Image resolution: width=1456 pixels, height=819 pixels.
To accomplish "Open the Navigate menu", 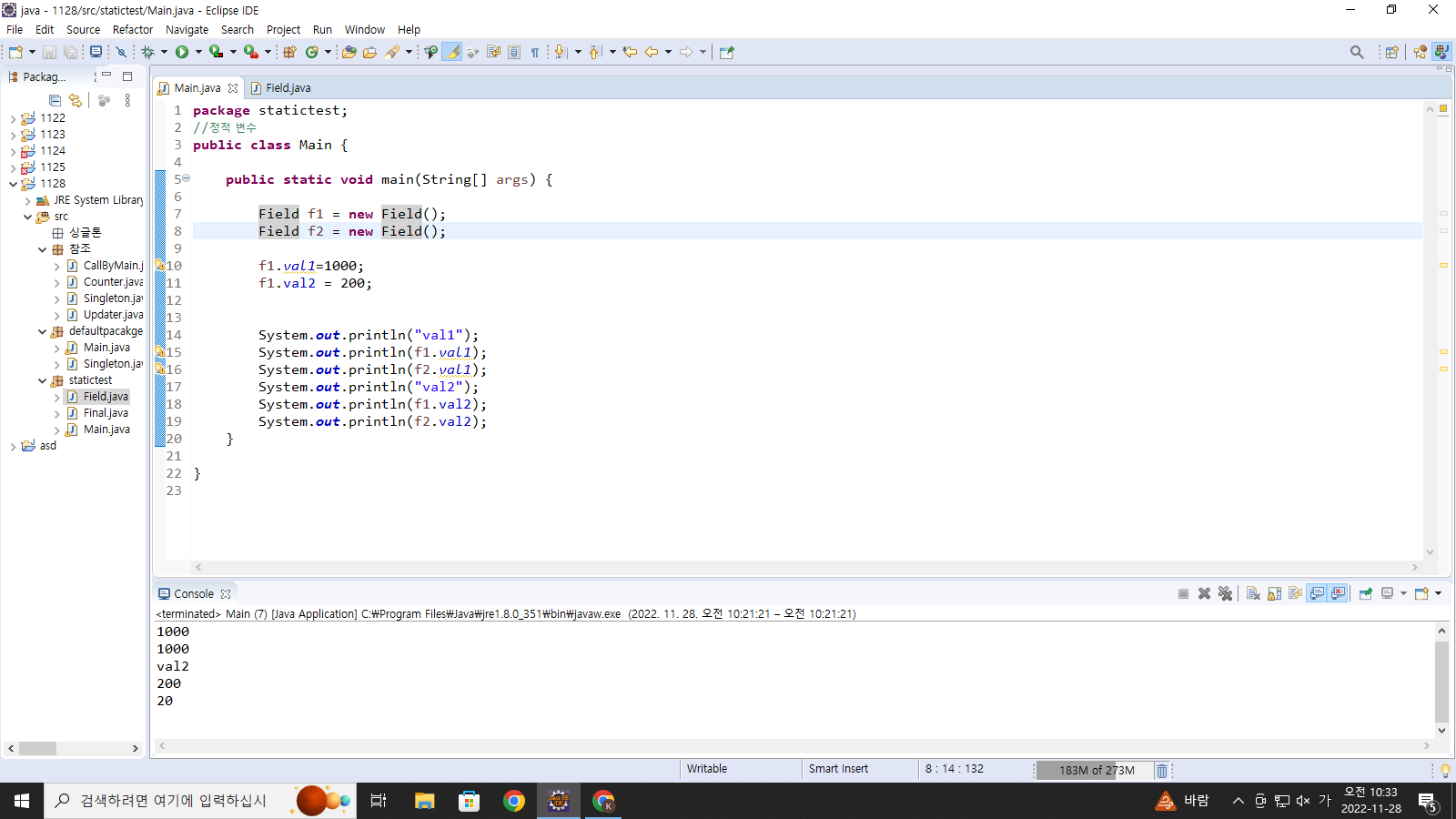I will point(187,29).
